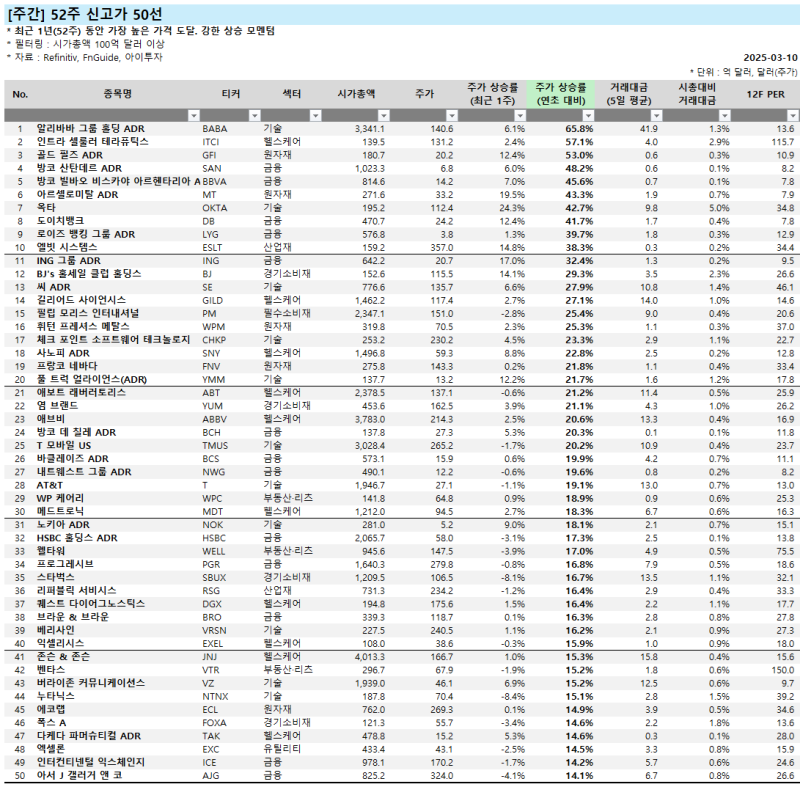The height and width of the screenshot is (787, 800).
Task: Select the 아르셀로미탈 ADR cell
Action: [77, 195]
